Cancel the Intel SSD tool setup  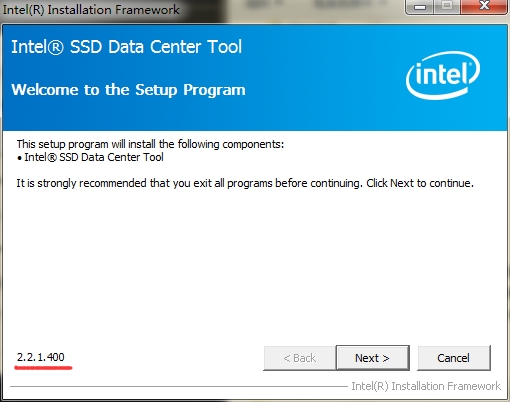[x=454, y=358]
